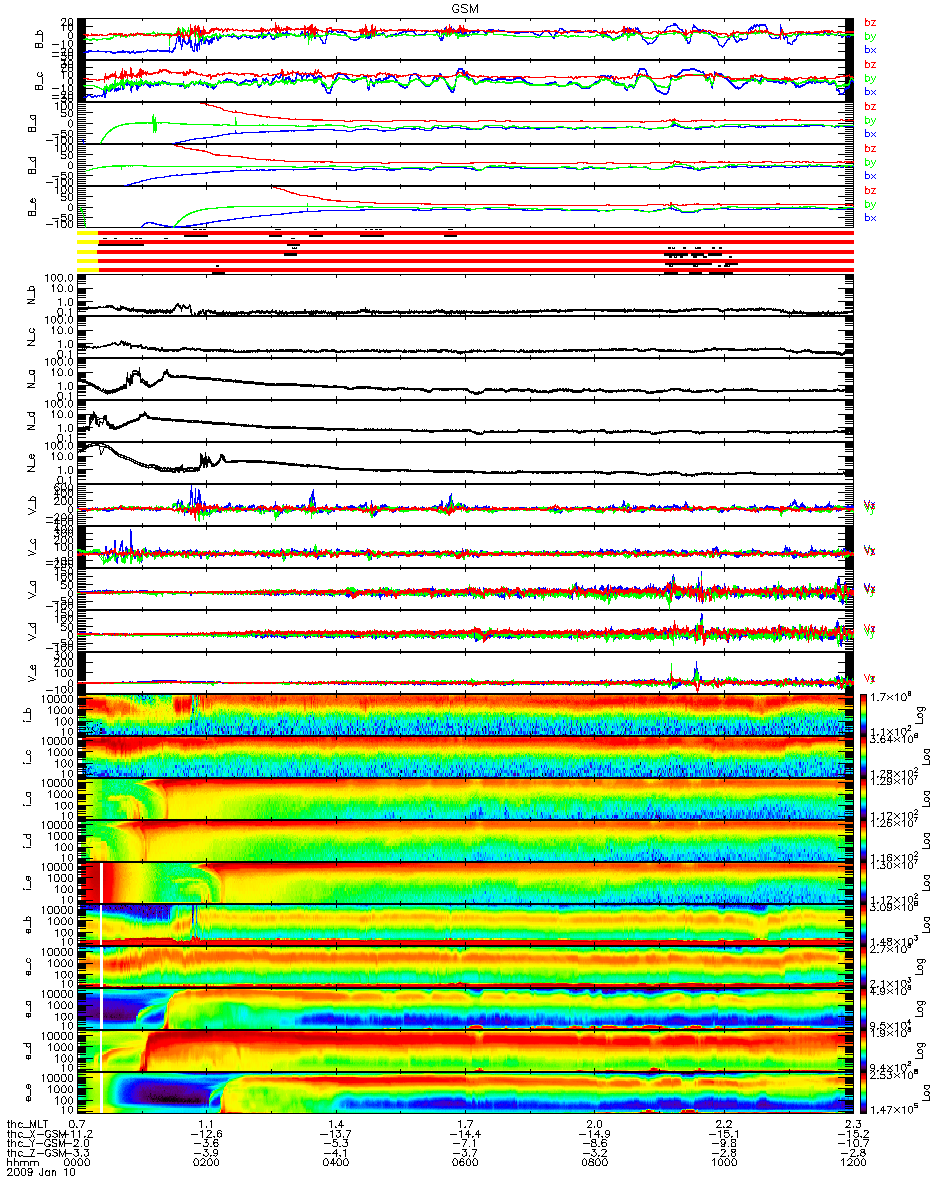Screen dimensions: 930x1200
Task: Click the by legend of B_c panel
Action: [x=869, y=78]
